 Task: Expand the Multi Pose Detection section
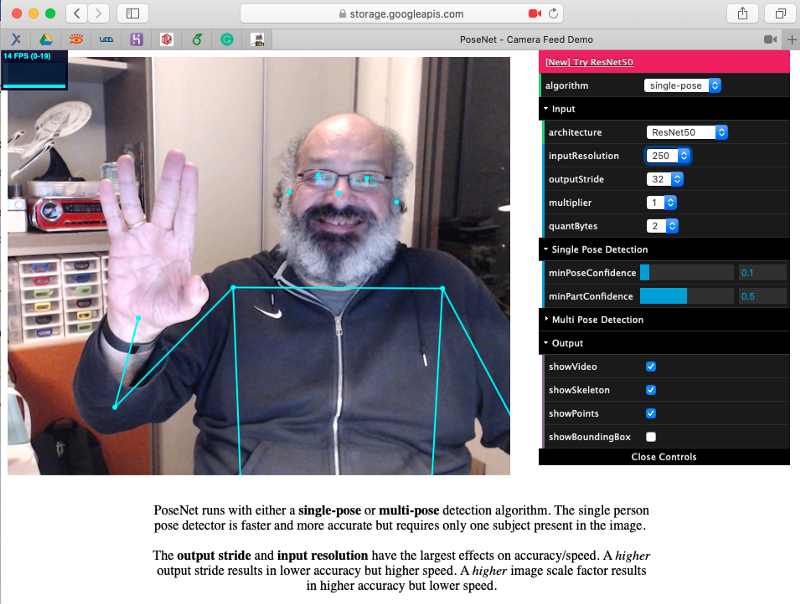[x=597, y=320]
